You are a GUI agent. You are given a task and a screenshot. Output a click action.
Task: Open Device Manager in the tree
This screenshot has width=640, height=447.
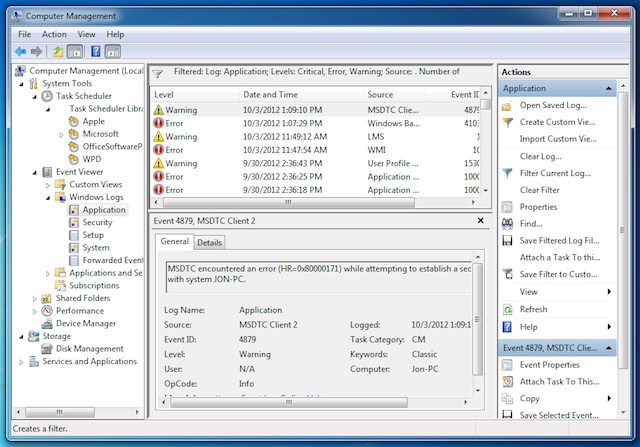click(x=86, y=323)
